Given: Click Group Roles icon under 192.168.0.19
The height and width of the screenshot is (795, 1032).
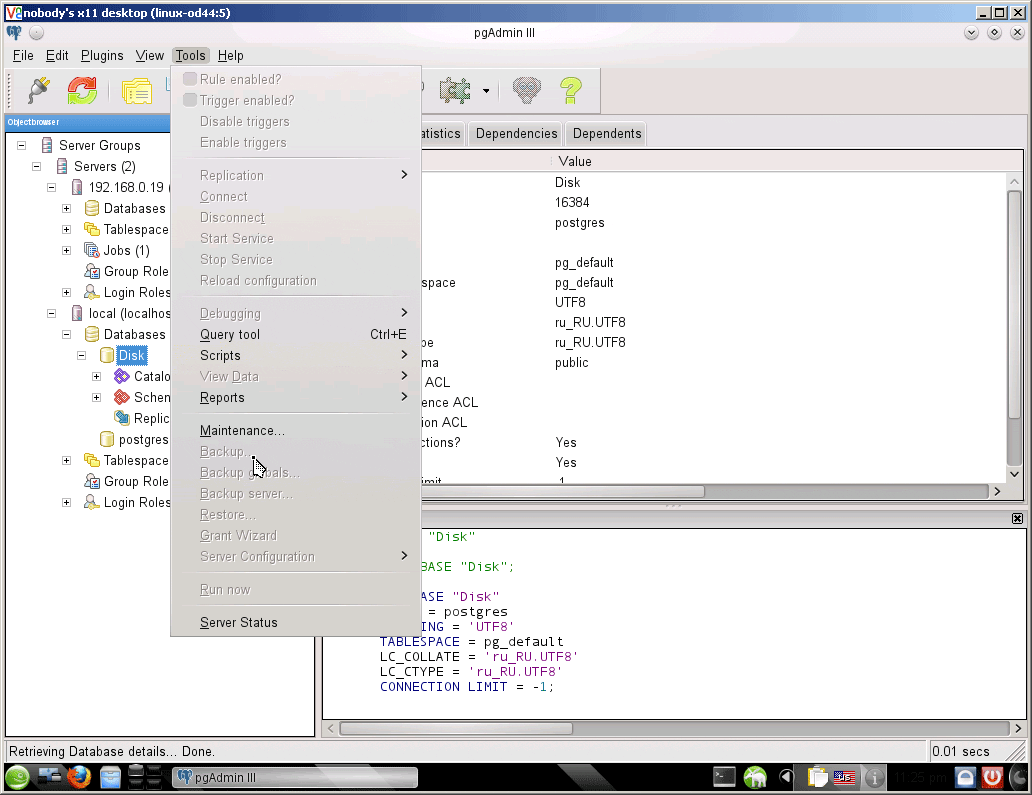Looking at the screenshot, I should tap(91, 271).
